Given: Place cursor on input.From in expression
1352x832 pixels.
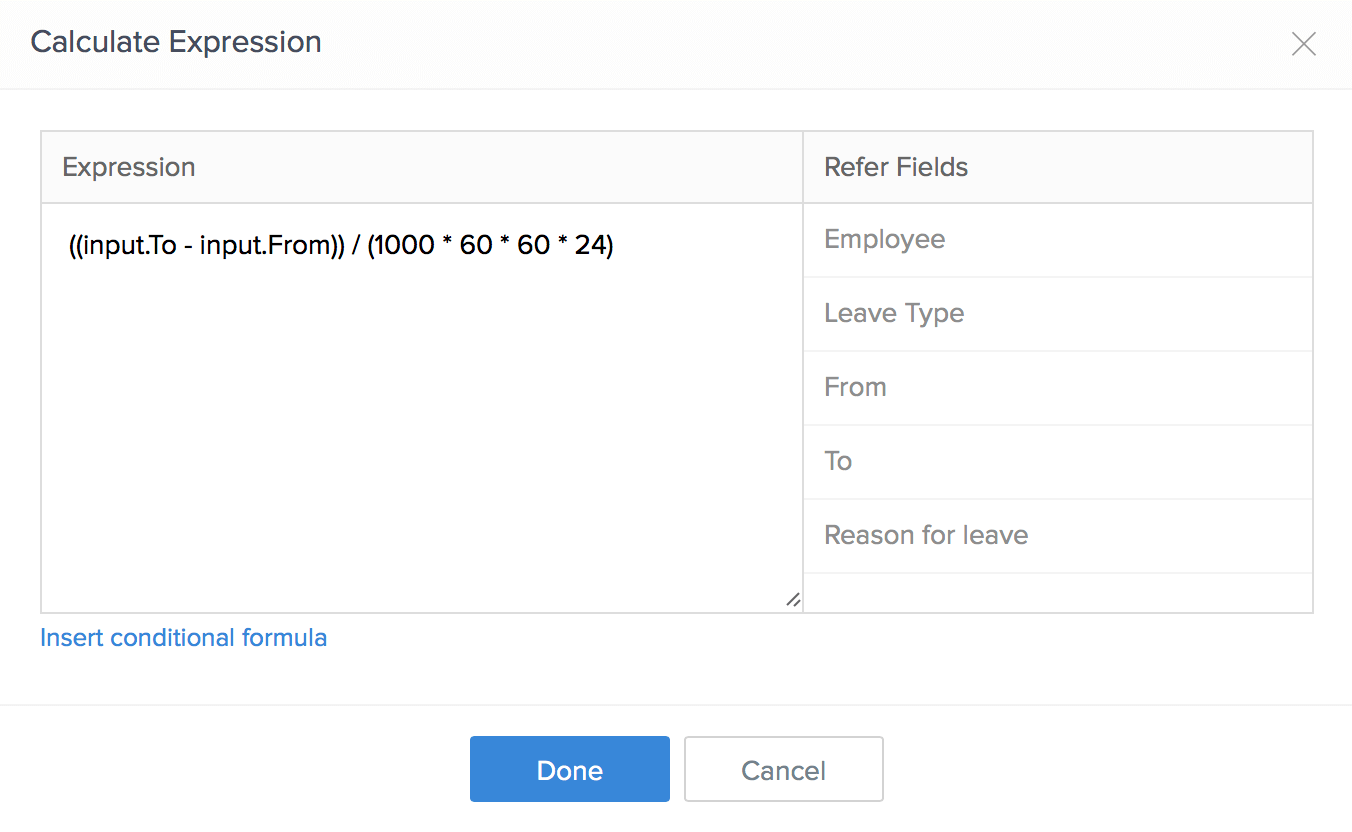Looking at the screenshot, I should pyautogui.click(x=264, y=246).
